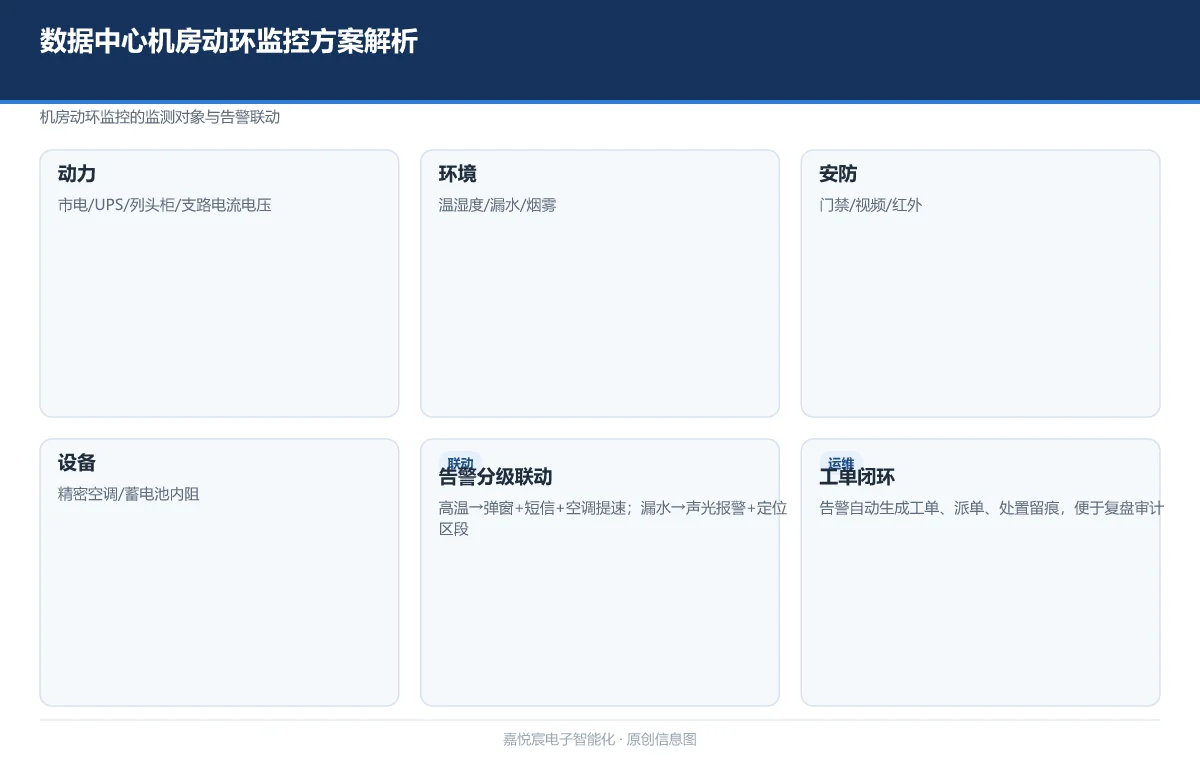
Task: Select text 门禁/视频/红外
Action: [871, 205]
